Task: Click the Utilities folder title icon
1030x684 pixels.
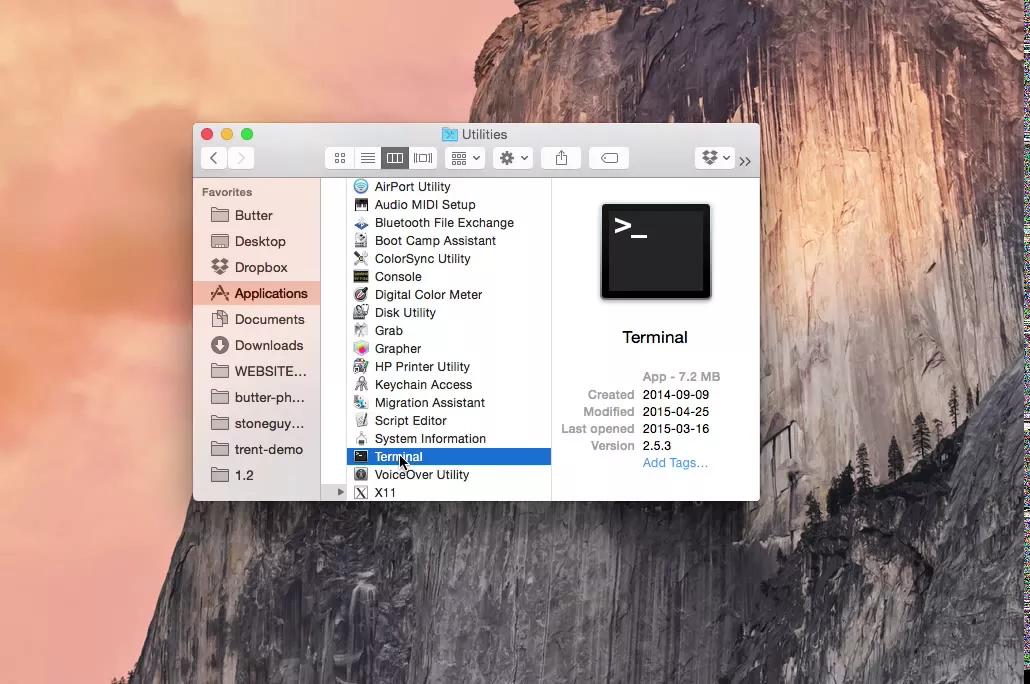Action: pyautogui.click(x=449, y=134)
